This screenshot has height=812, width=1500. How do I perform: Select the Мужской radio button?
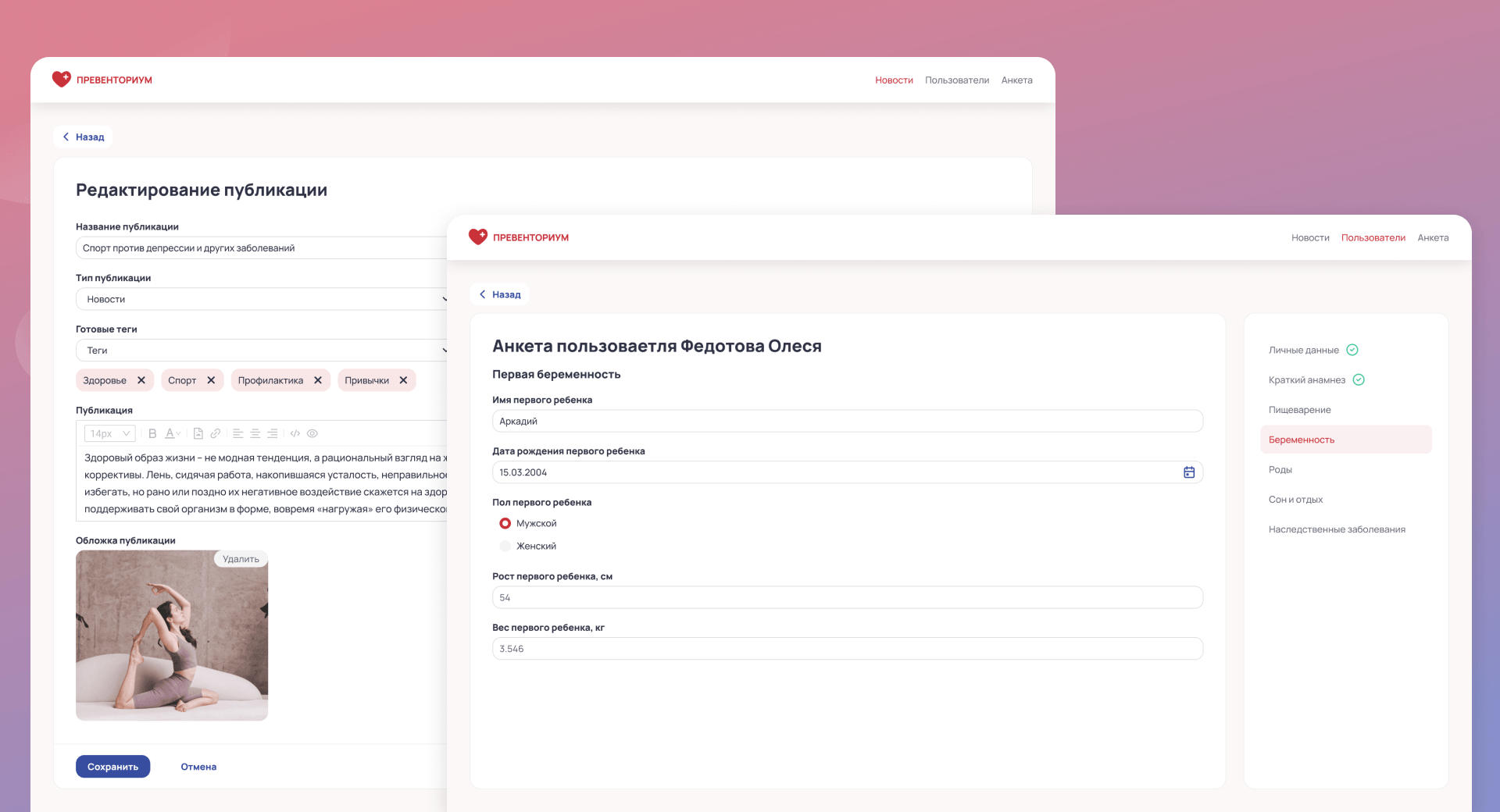coord(505,523)
